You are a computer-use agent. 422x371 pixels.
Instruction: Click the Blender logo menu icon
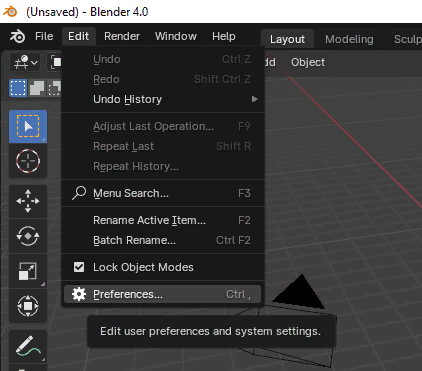tap(17, 36)
